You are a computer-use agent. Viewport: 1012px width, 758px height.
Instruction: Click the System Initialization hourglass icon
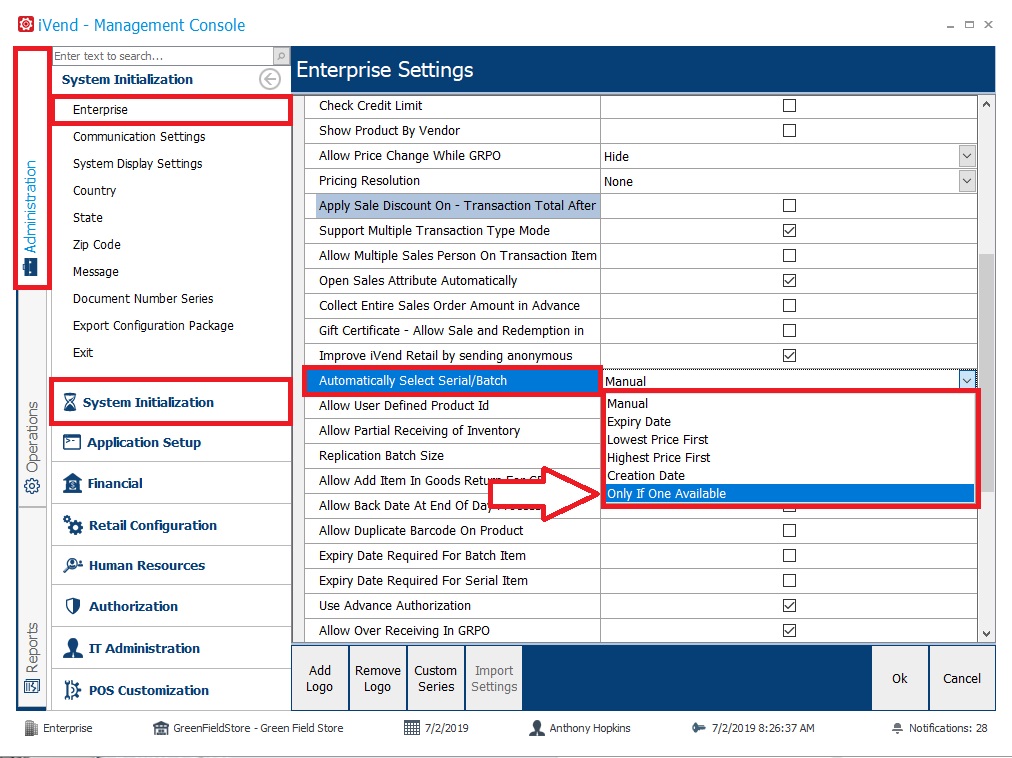(70, 402)
